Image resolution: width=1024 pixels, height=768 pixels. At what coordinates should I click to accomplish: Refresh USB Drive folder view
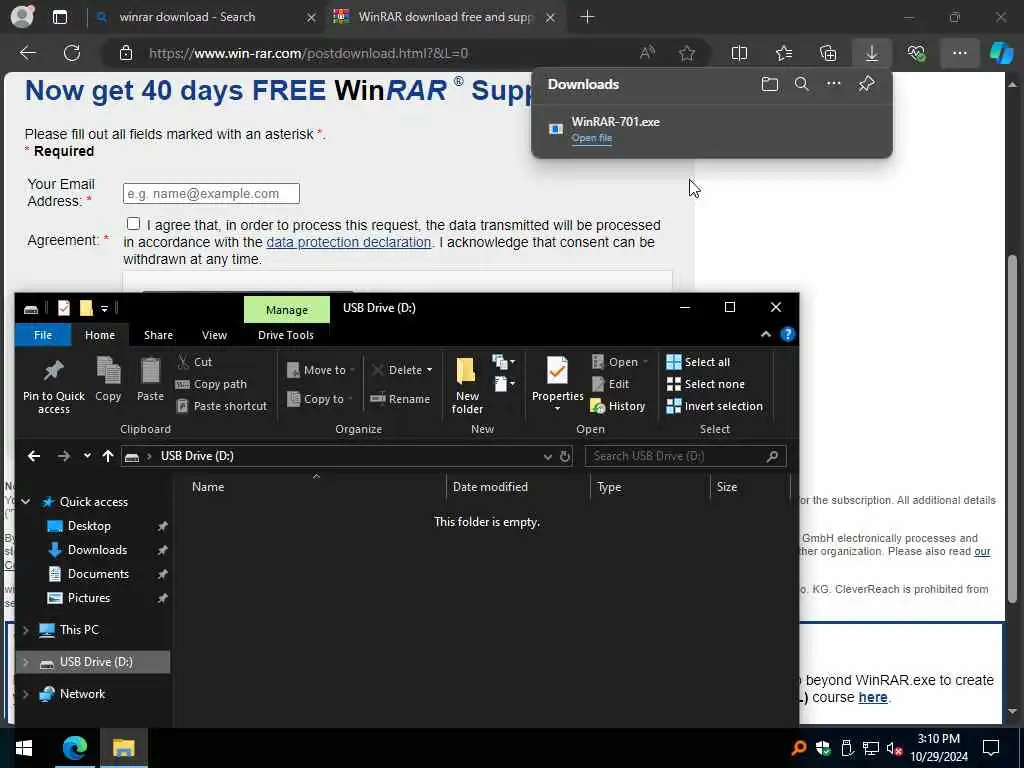(565, 456)
